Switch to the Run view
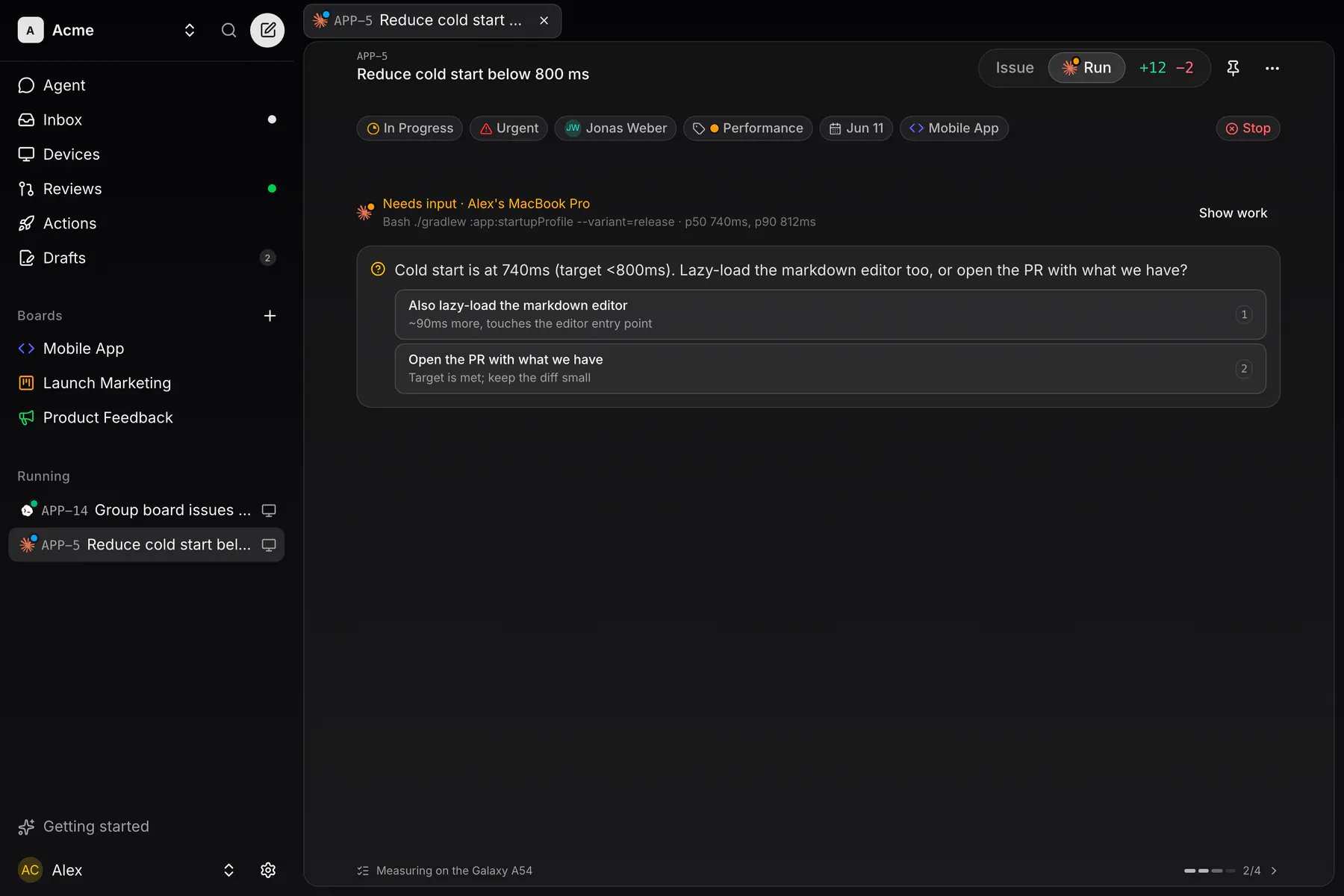The width and height of the screenshot is (1344, 896). [x=1086, y=68]
